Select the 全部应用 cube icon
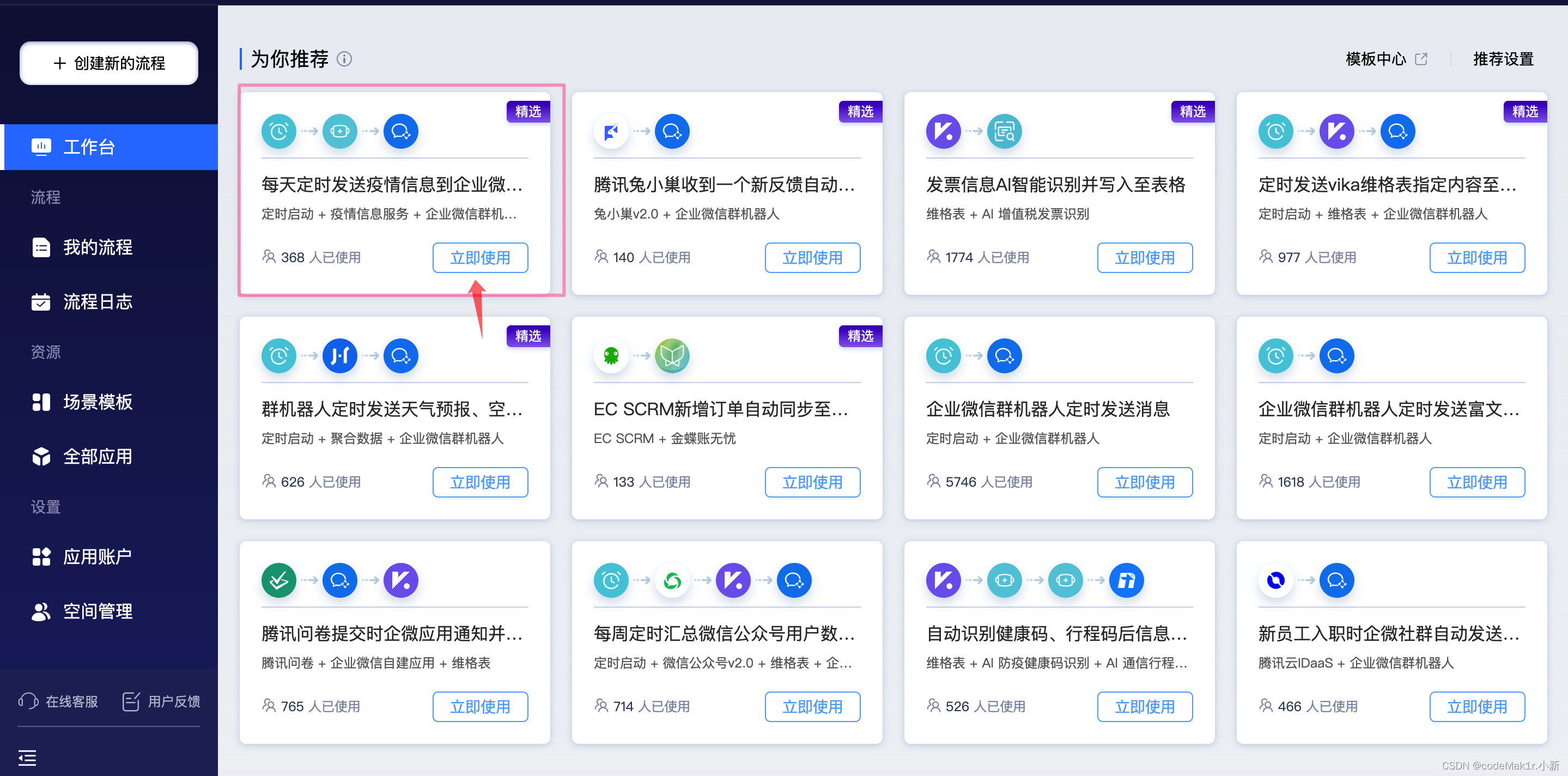The height and width of the screenshot is (776, 1568). 41,457
